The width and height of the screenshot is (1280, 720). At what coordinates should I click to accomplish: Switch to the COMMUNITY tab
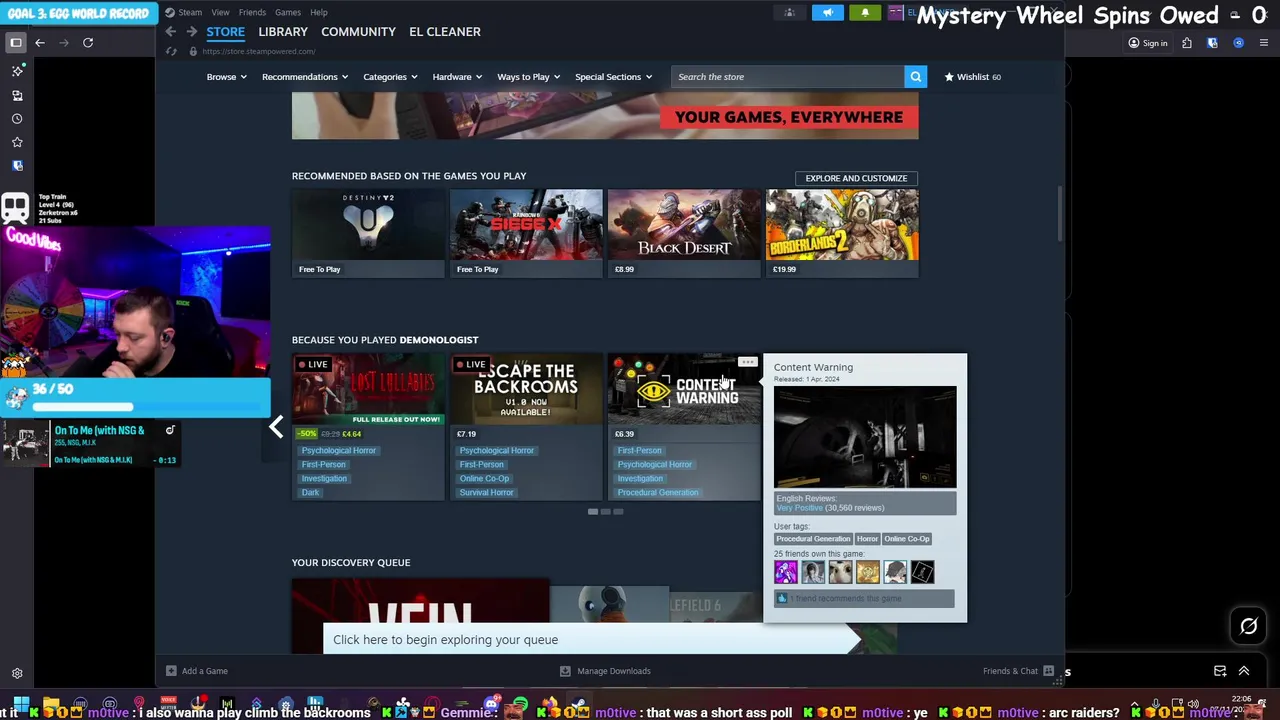pos(358,32)
